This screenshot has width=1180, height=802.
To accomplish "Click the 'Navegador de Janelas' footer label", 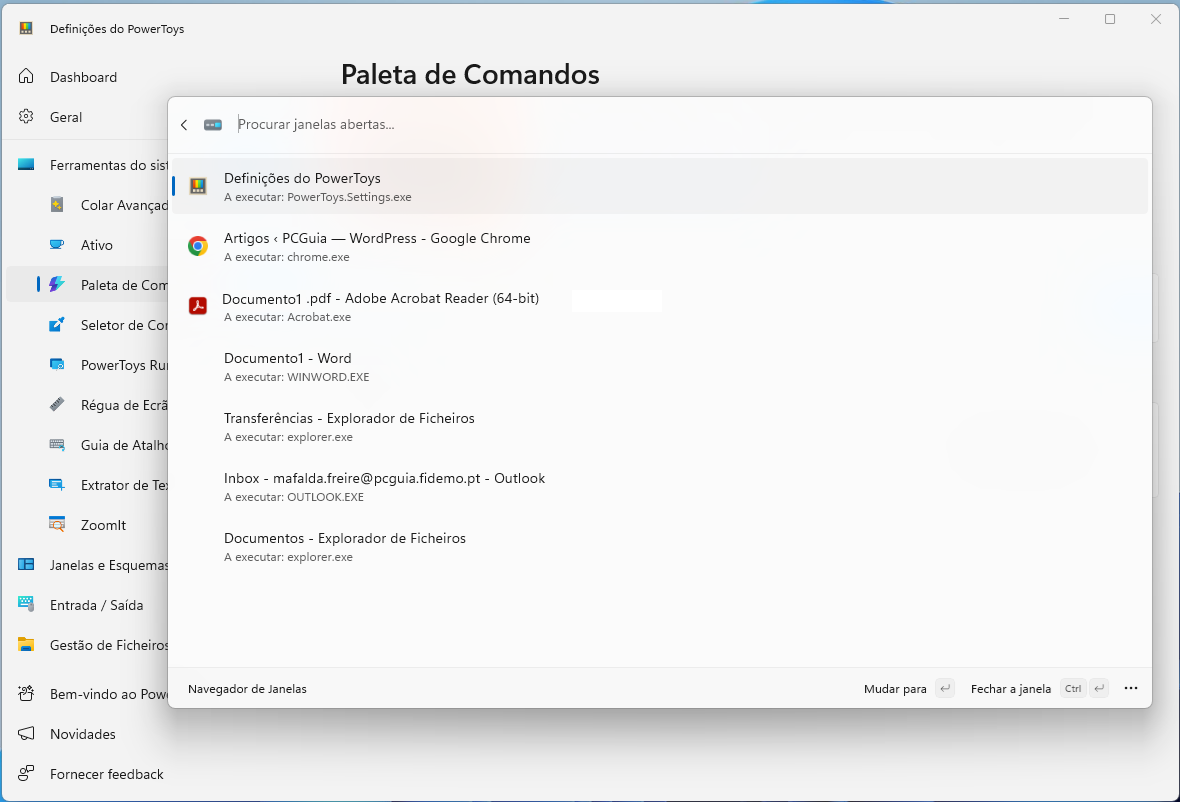I will (248, 689).
